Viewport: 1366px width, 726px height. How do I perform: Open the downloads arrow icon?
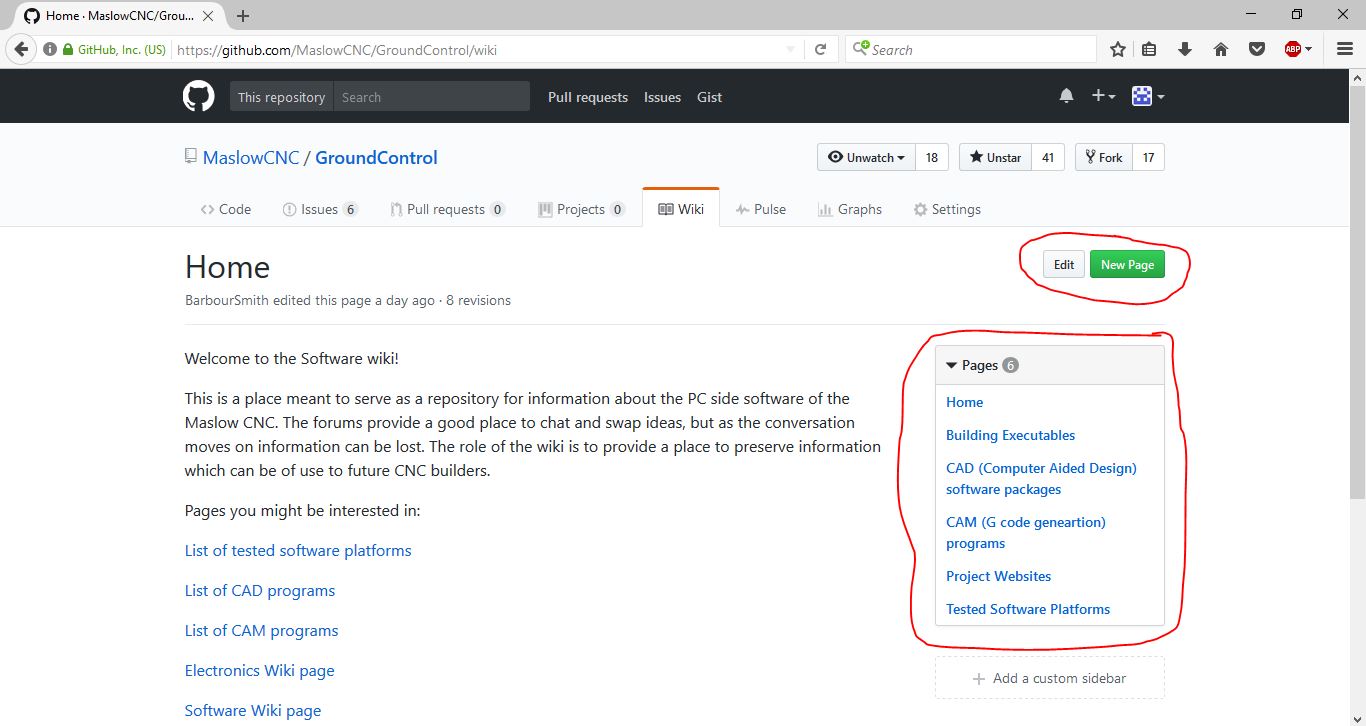click(x=1185, y=49)
